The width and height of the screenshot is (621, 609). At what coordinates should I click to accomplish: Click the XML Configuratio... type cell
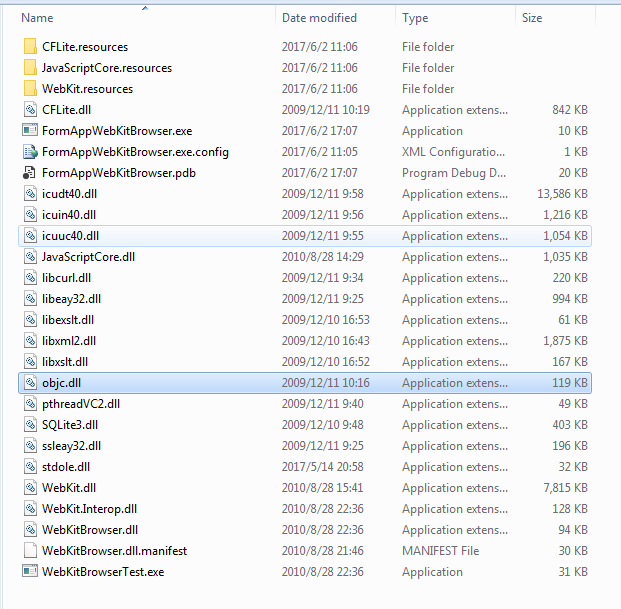click(x=453, y=152)
